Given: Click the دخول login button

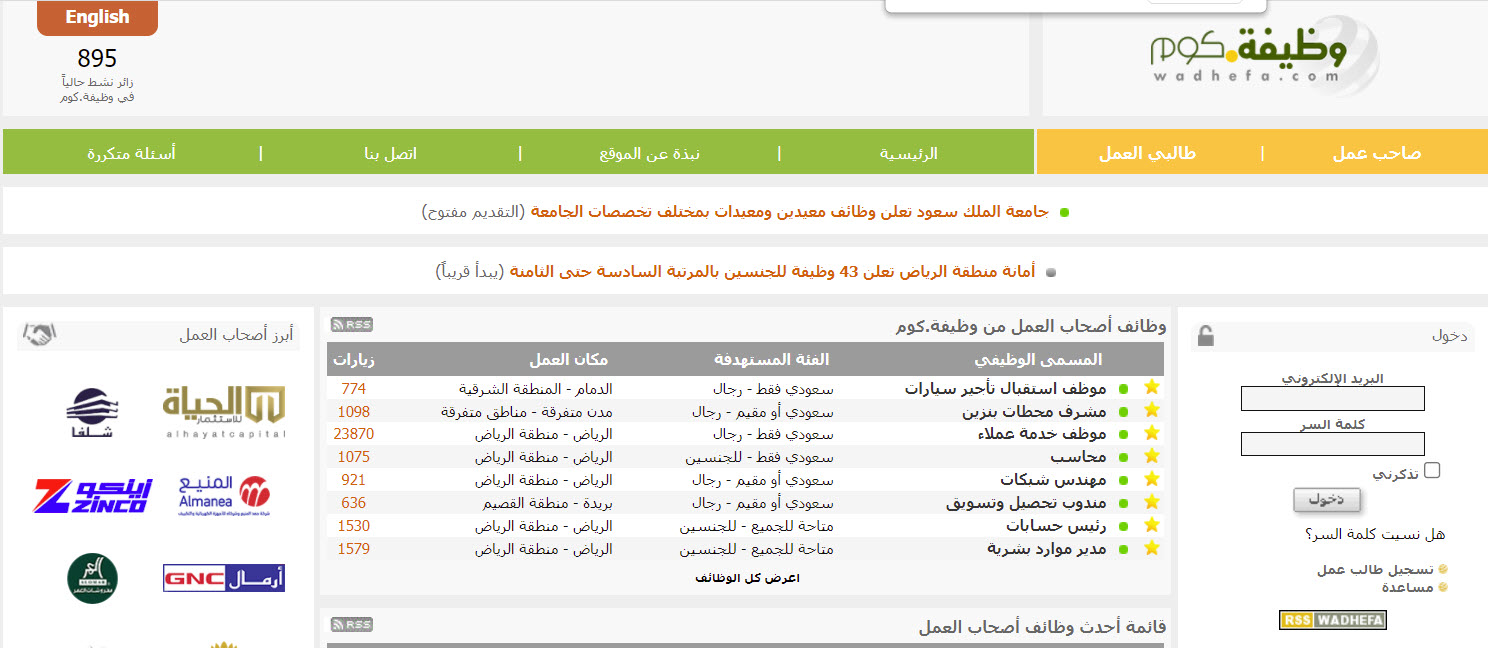Looking at the screenshot, I should pos(1326,500).
